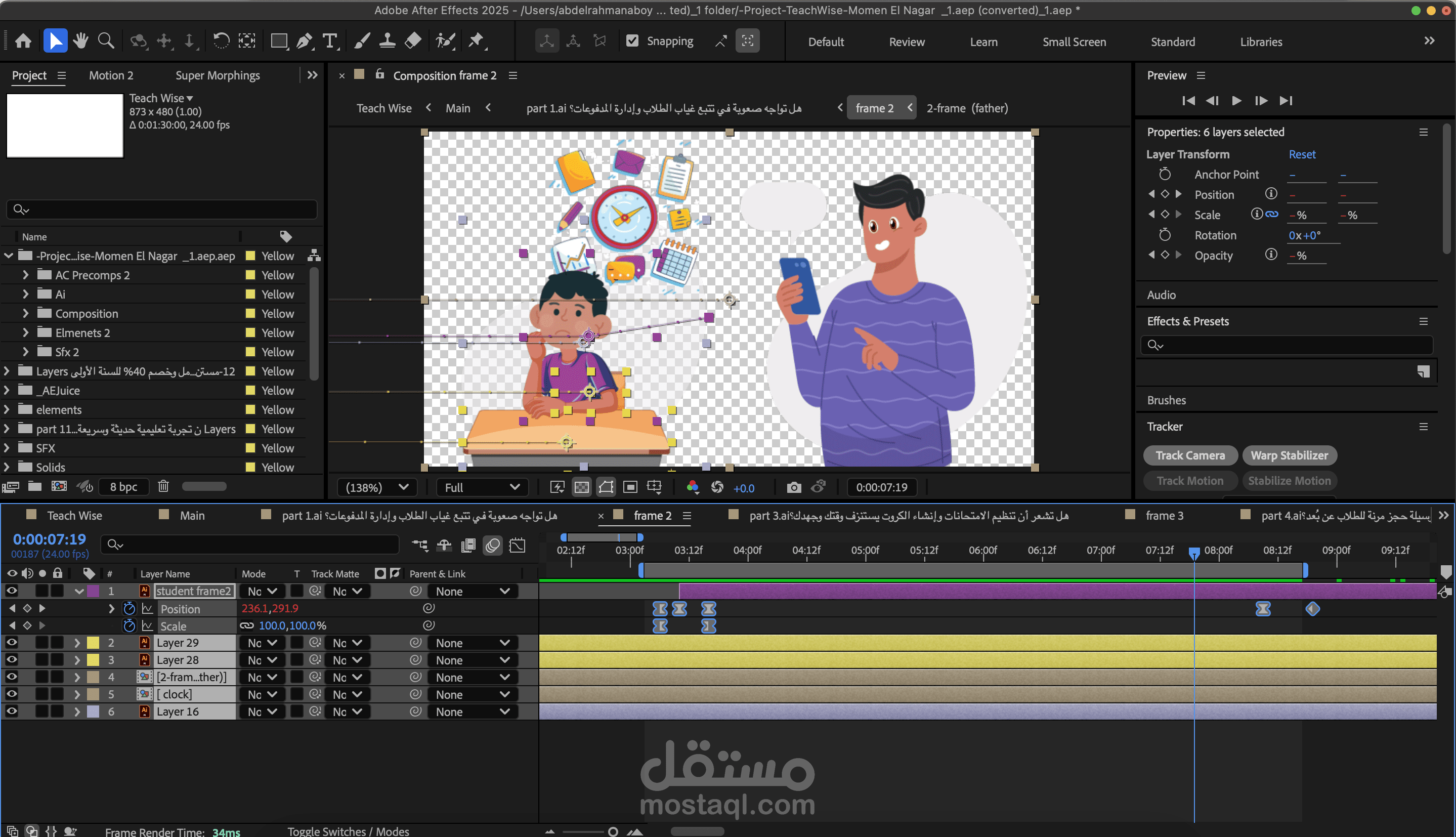Select the Hand tool
The height and width of the screenshot is (837, 1456).
point(80,41)
